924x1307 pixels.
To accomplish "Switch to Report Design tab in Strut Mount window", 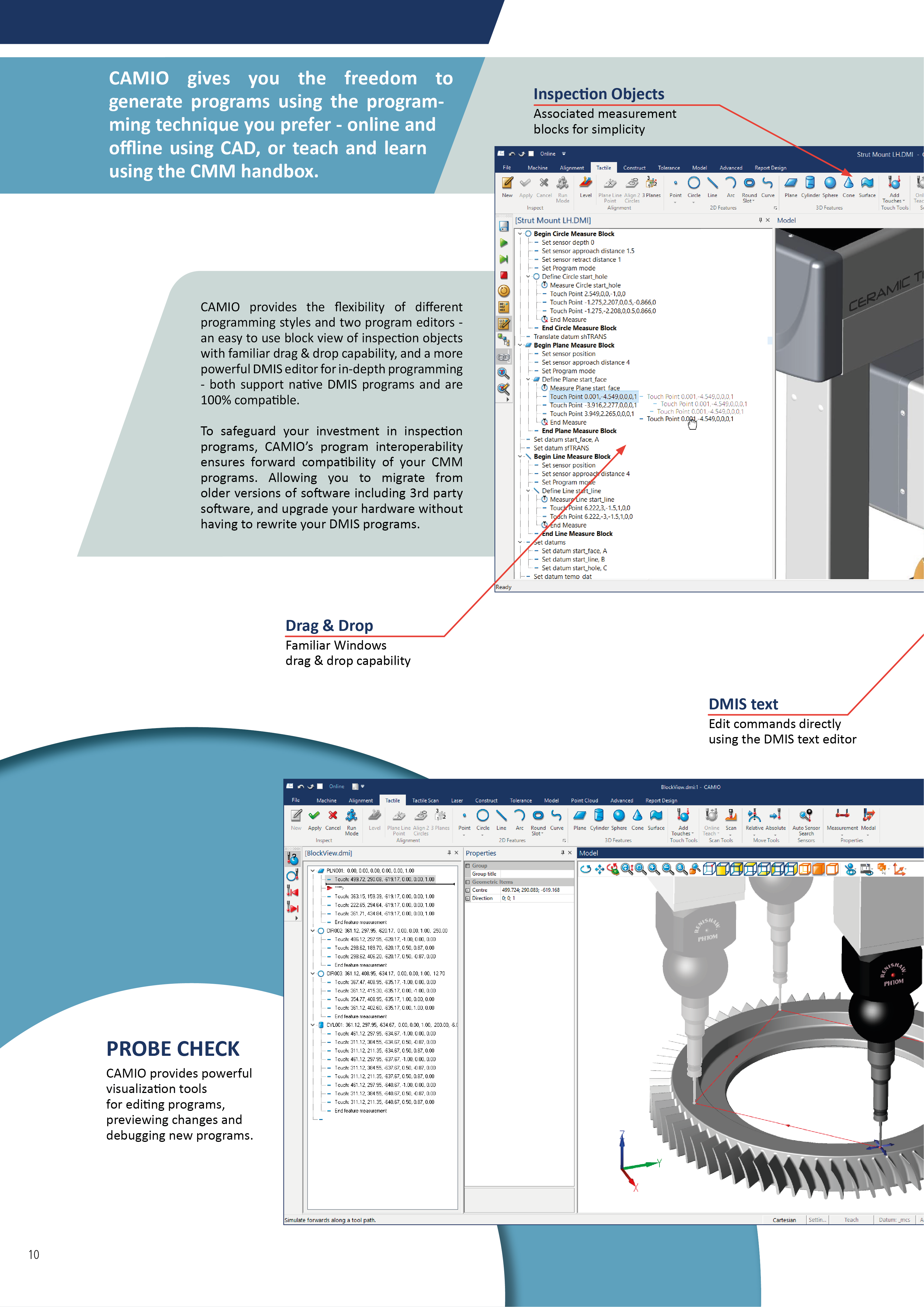I will click(x=770, y=168).
